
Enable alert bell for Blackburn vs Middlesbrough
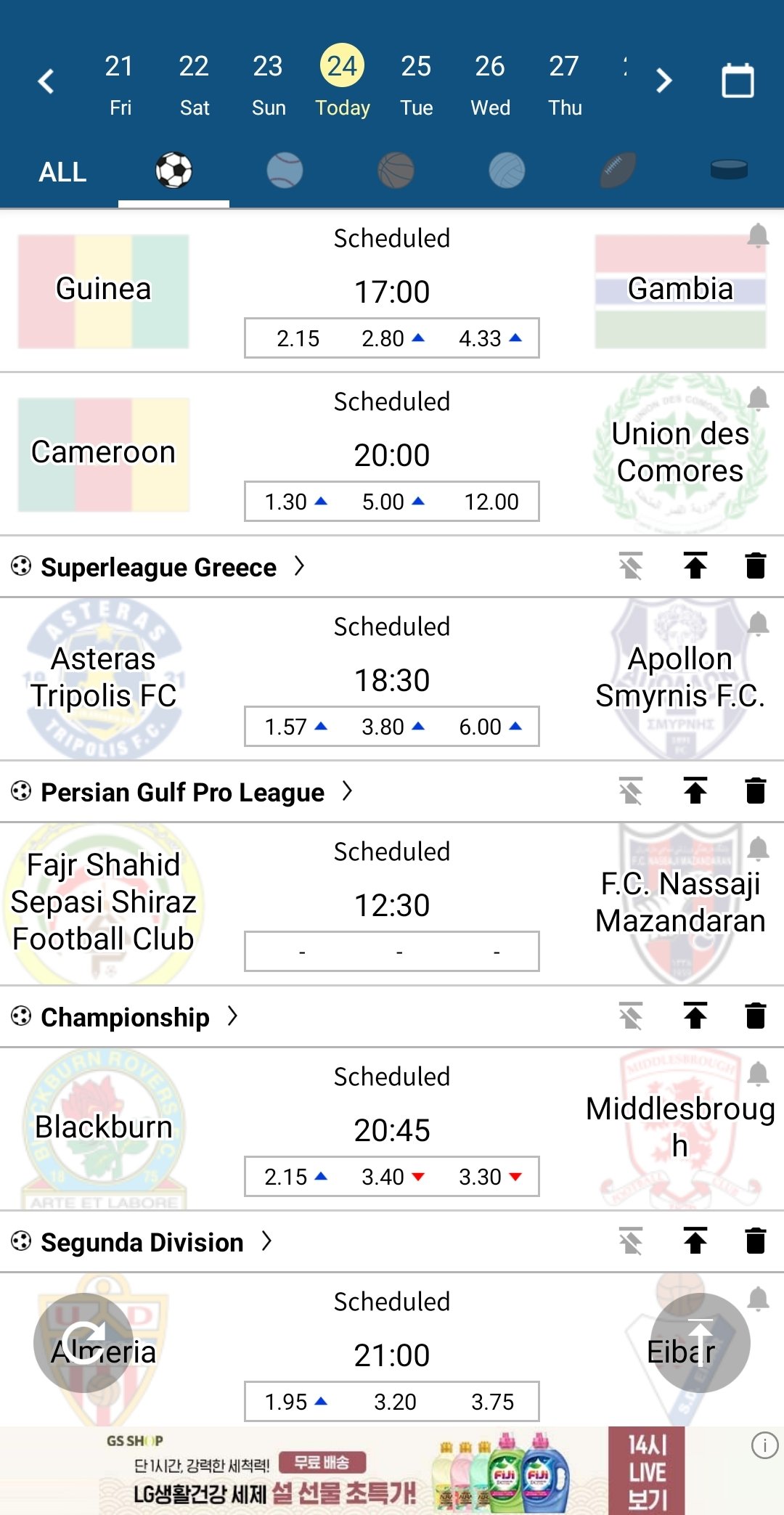[x=758, y=1074]
